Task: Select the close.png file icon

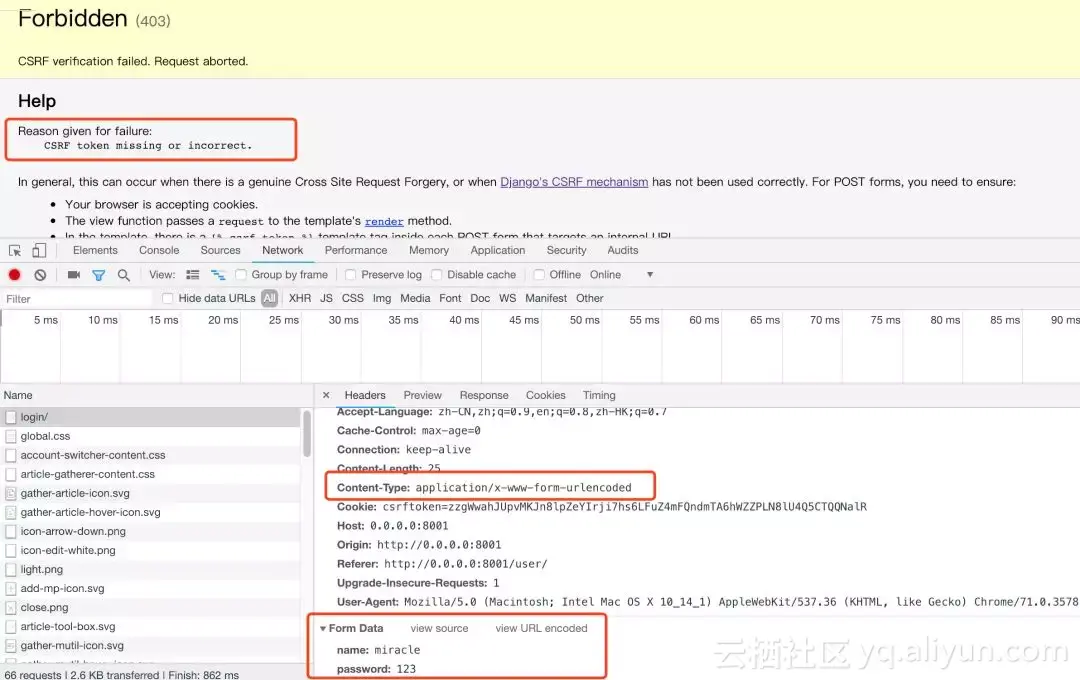Action: (10, 608)
